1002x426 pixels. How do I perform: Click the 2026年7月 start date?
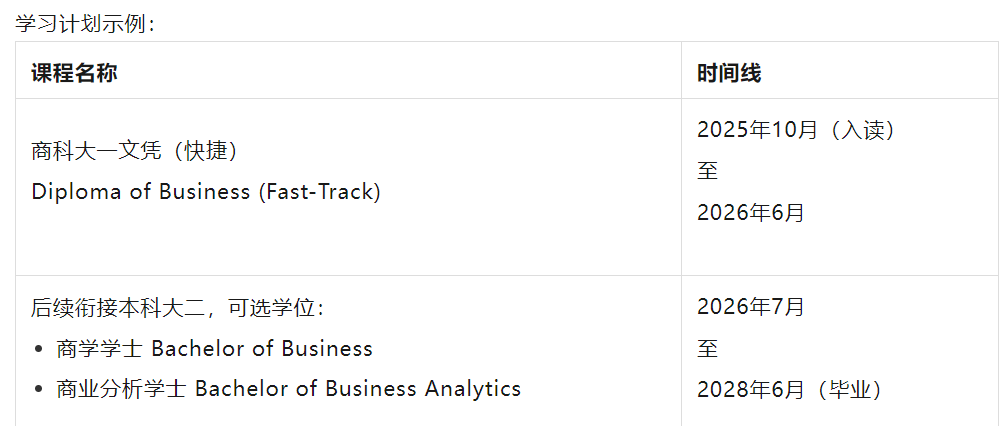point(750,307)
